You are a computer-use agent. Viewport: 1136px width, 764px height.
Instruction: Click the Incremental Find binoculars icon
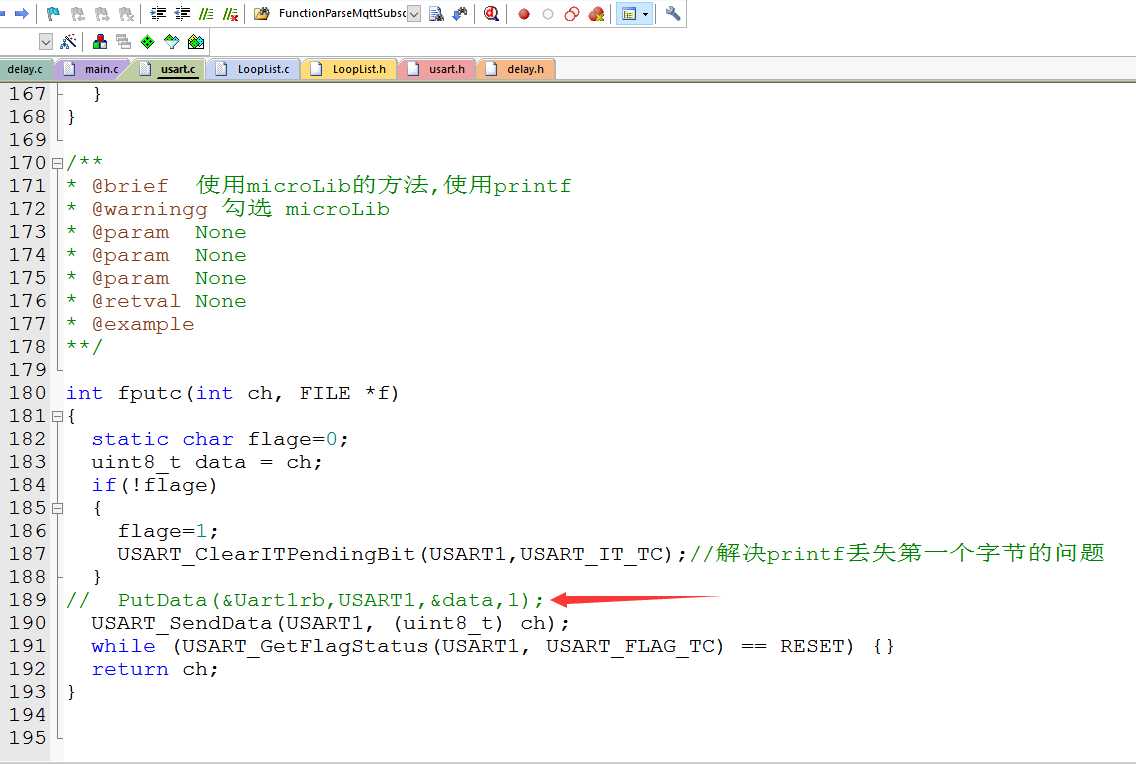[460, 13]
